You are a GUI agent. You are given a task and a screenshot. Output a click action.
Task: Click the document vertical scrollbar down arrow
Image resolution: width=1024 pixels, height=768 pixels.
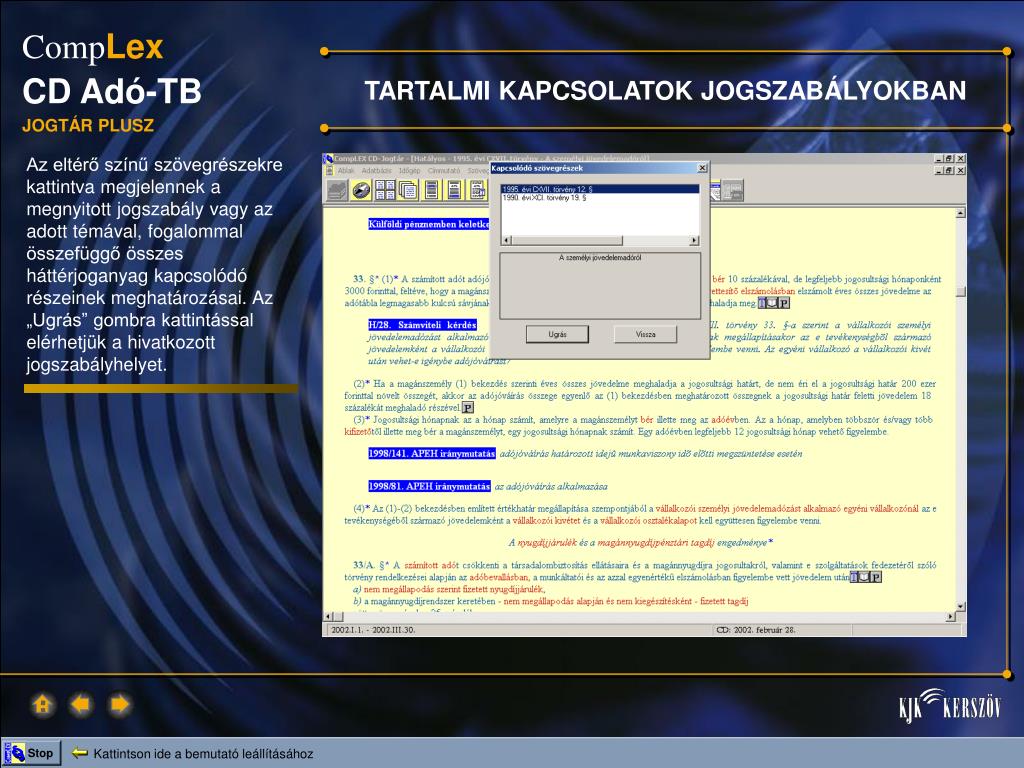961,607
